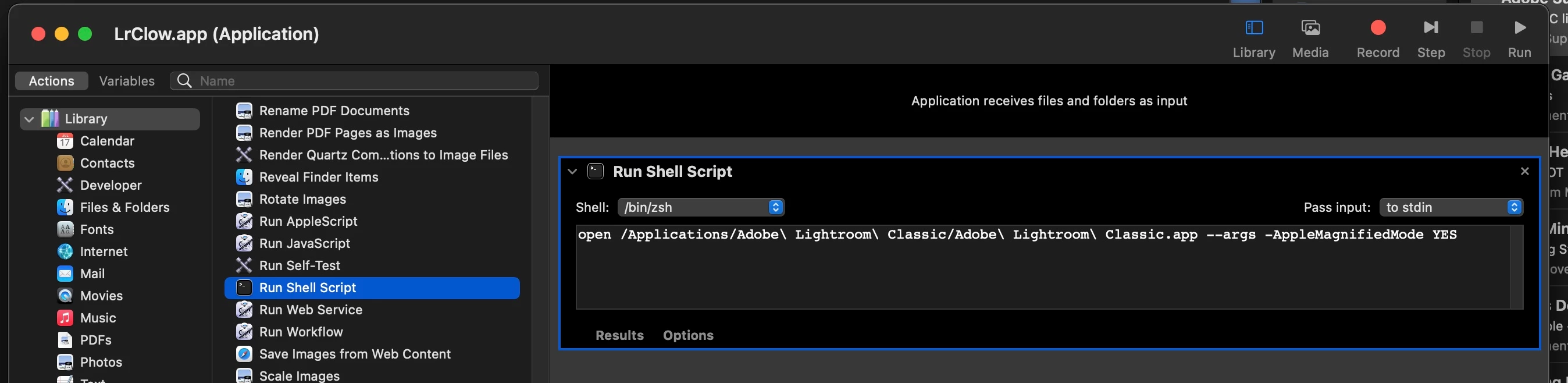Toggle the Library panel toolbar icon
The image size is (1568, 383).
pos(1254,28)
